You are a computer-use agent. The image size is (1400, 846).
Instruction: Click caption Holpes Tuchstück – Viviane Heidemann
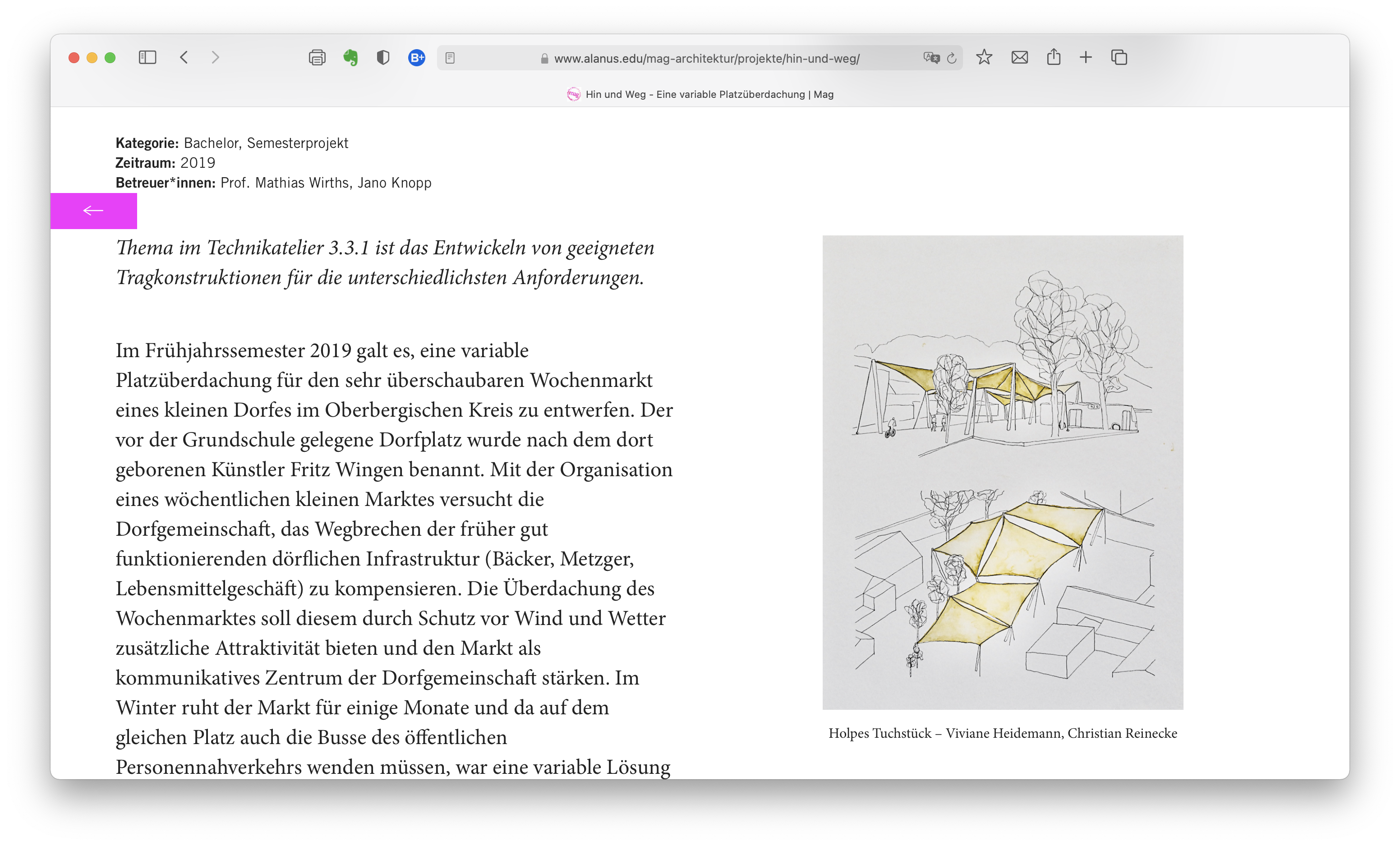[1003, 733]
